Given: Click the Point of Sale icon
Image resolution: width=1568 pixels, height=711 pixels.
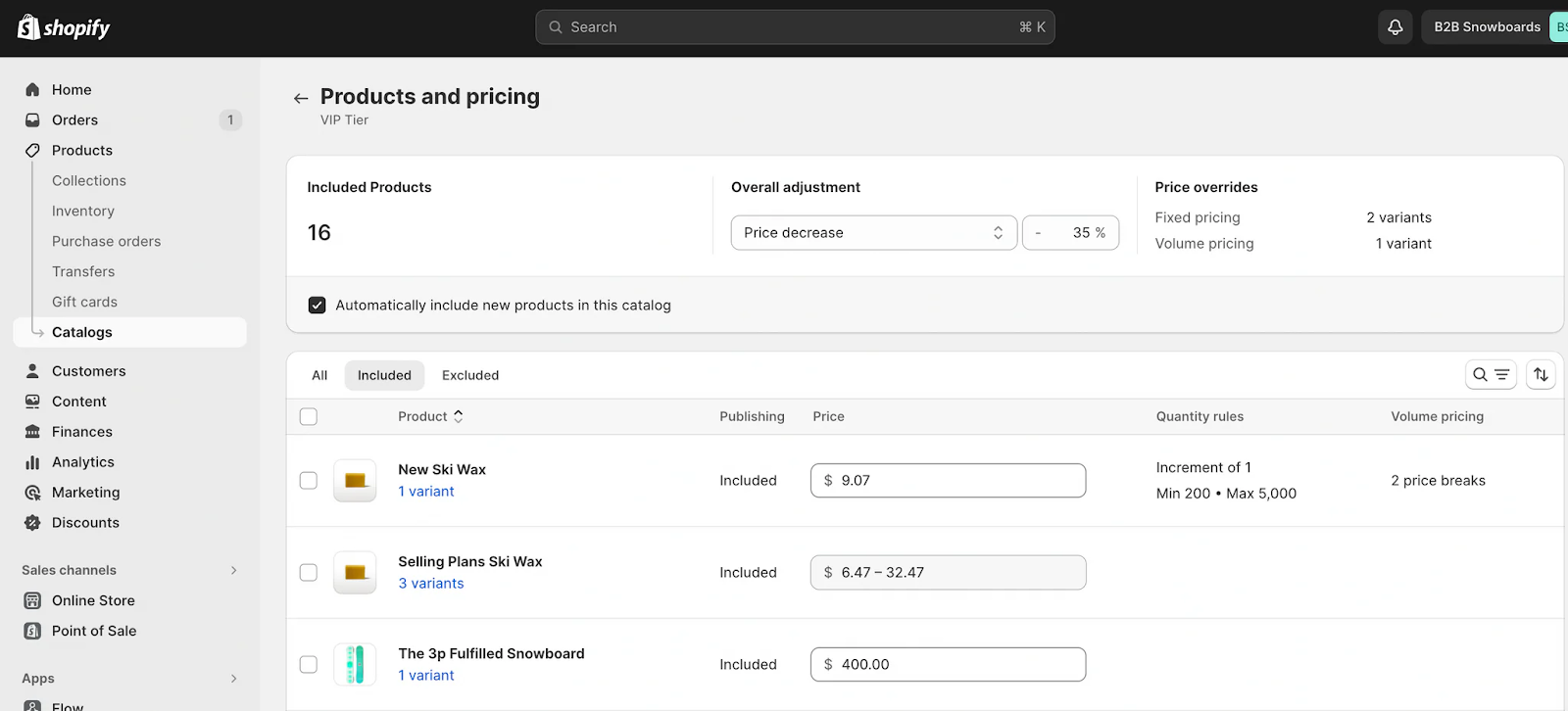Looking at the screenshot, I should (32, 631).
